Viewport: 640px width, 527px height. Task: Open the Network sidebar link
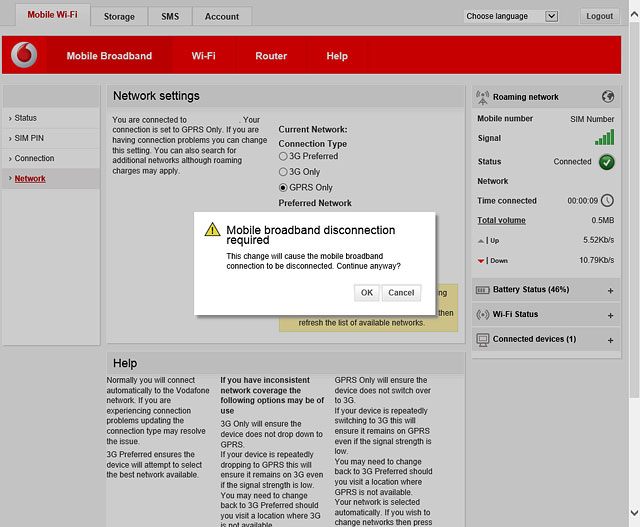30,179
